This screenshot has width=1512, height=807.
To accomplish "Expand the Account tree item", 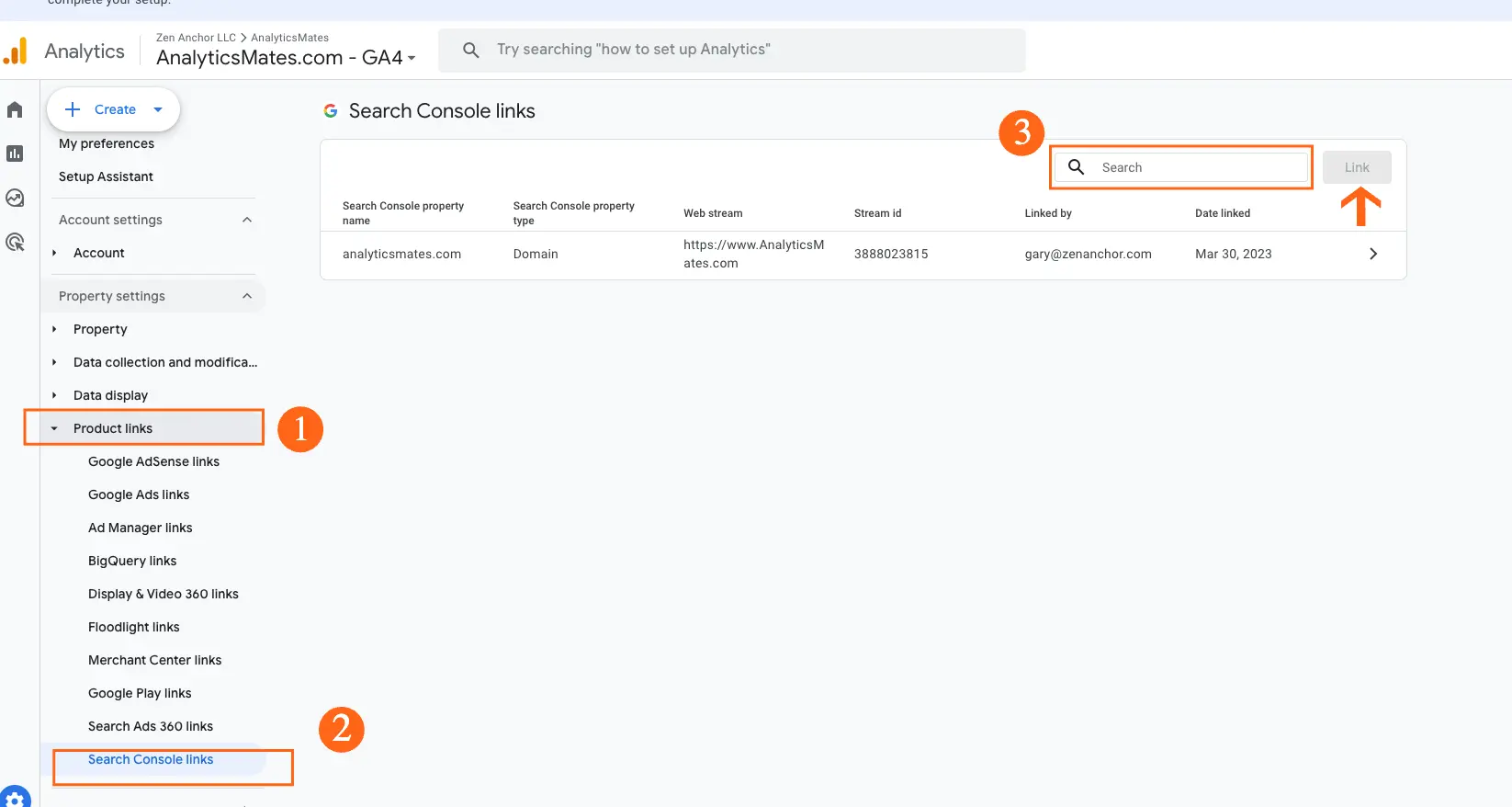I will [x=54, y=253].
